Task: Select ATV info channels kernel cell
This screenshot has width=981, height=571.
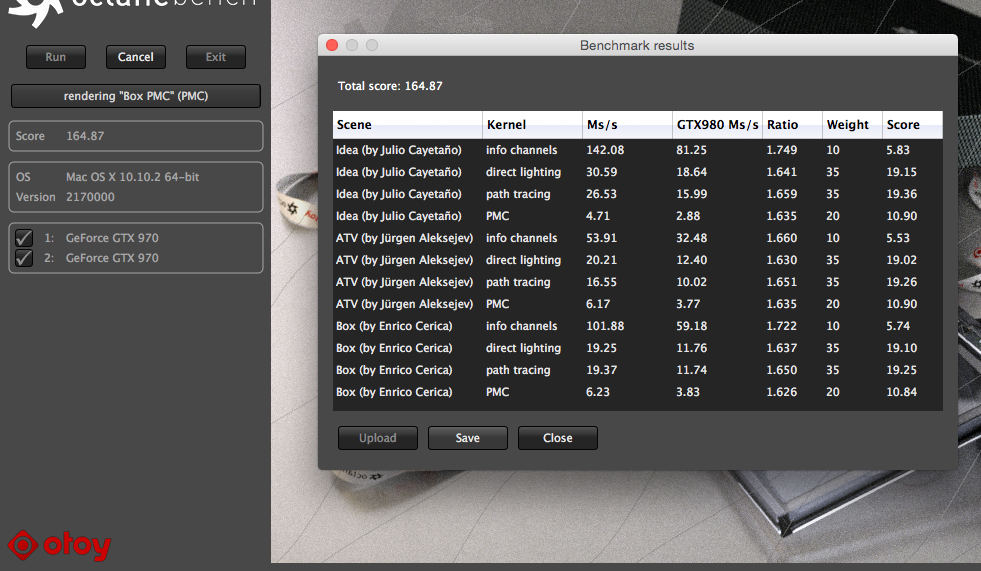Action: coord(521,238)
